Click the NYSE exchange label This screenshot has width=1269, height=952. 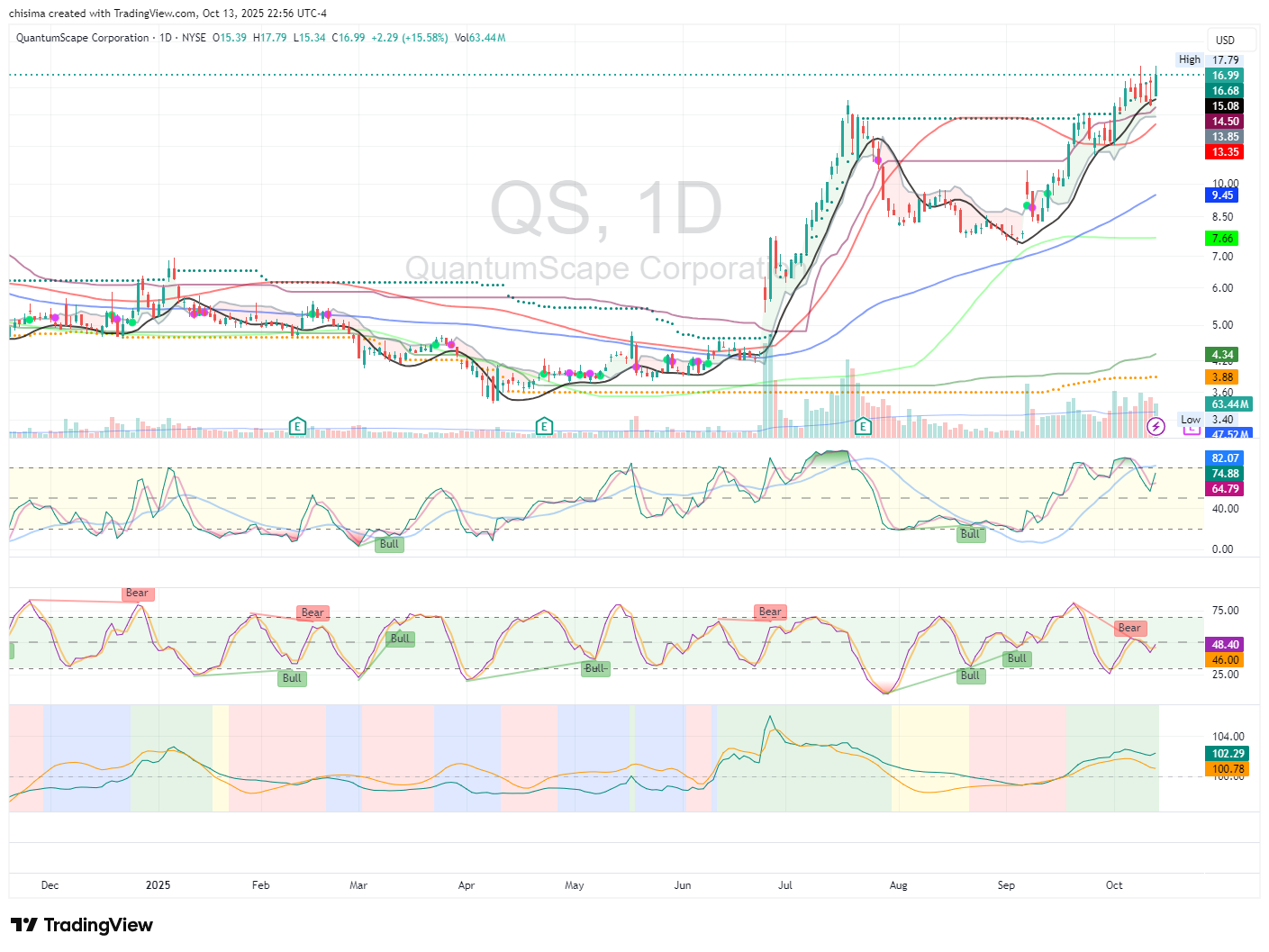(194, 38)
